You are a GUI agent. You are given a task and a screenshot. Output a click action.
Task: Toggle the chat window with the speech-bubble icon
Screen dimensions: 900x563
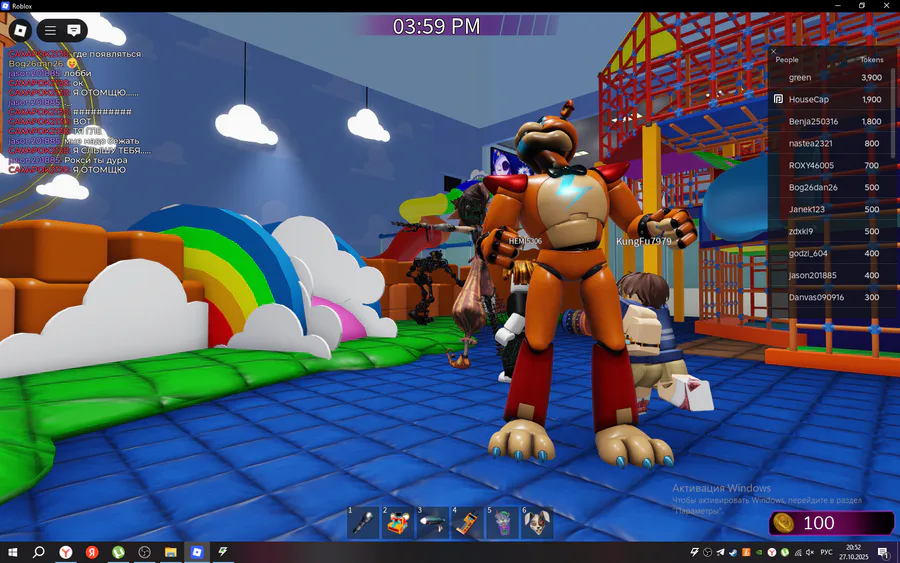pyautogui.click(x=74, y=30)
